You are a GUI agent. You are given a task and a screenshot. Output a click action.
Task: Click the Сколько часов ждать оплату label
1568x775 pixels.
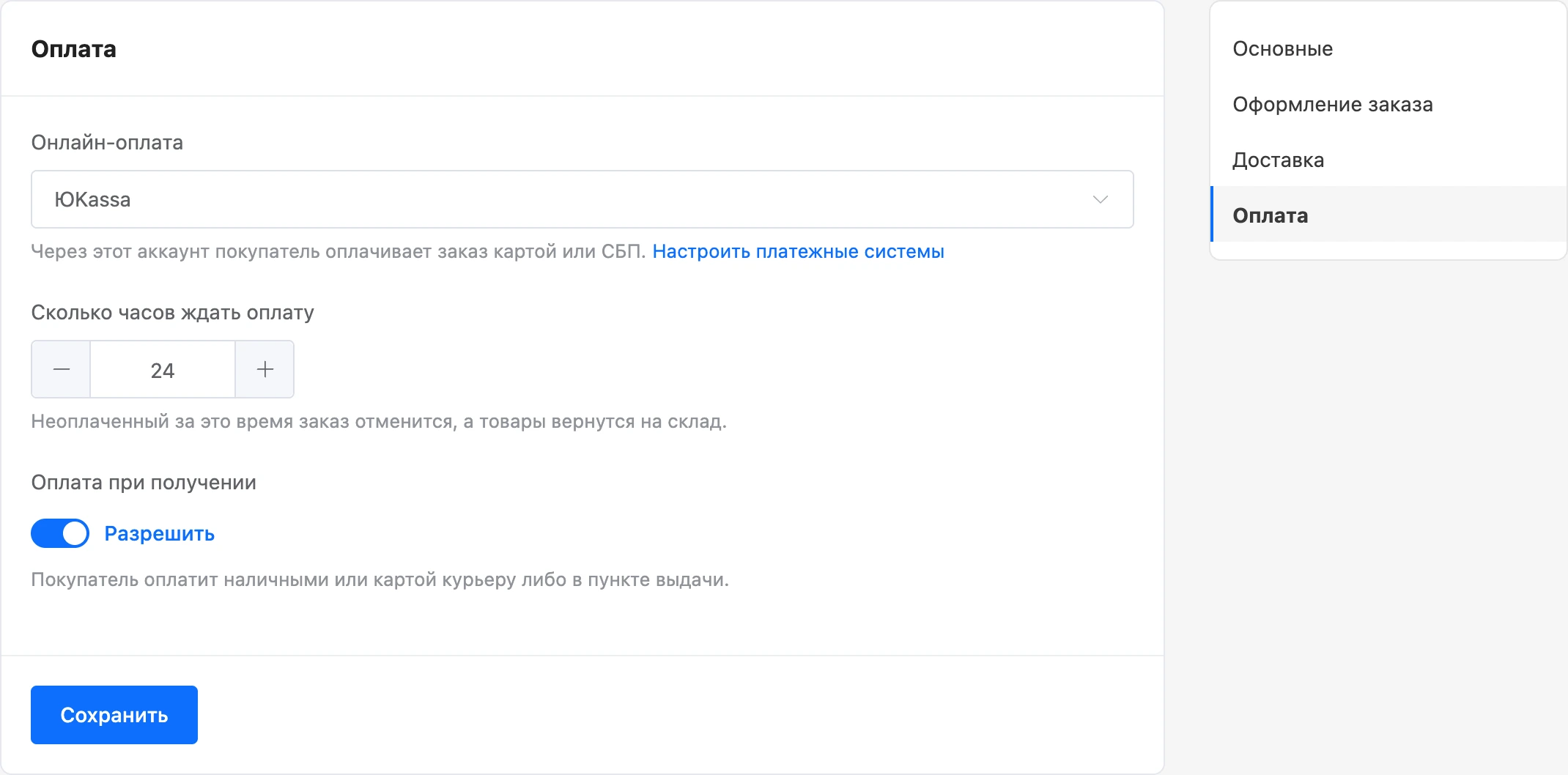172,312
